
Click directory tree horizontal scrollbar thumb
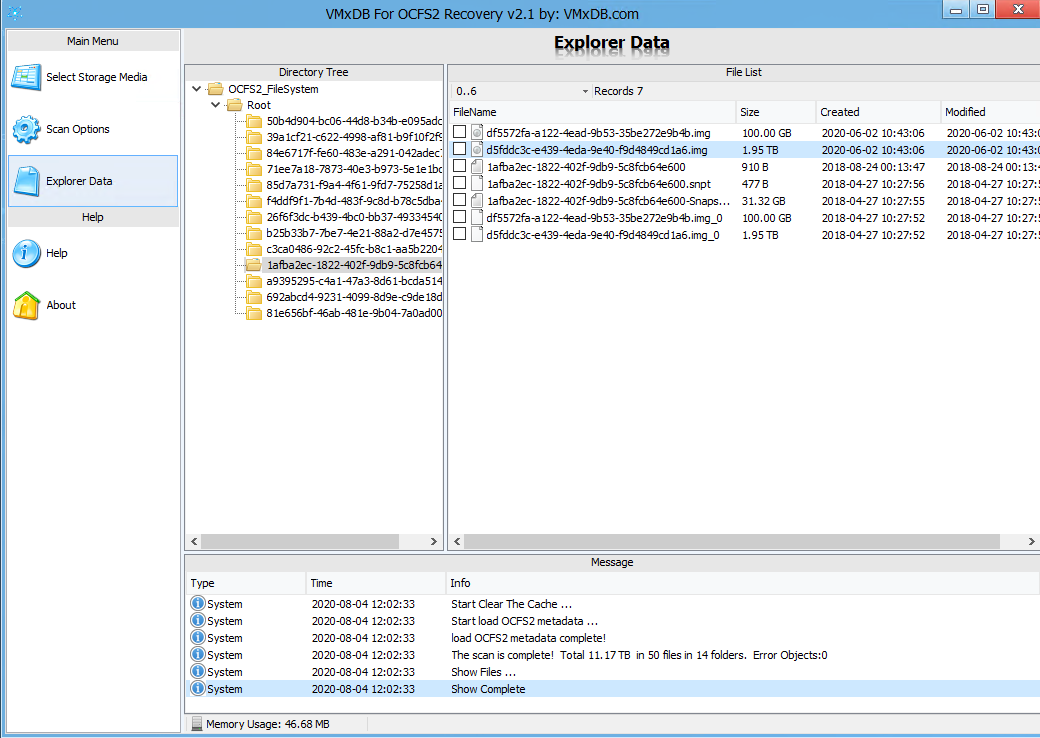(300, 541)
